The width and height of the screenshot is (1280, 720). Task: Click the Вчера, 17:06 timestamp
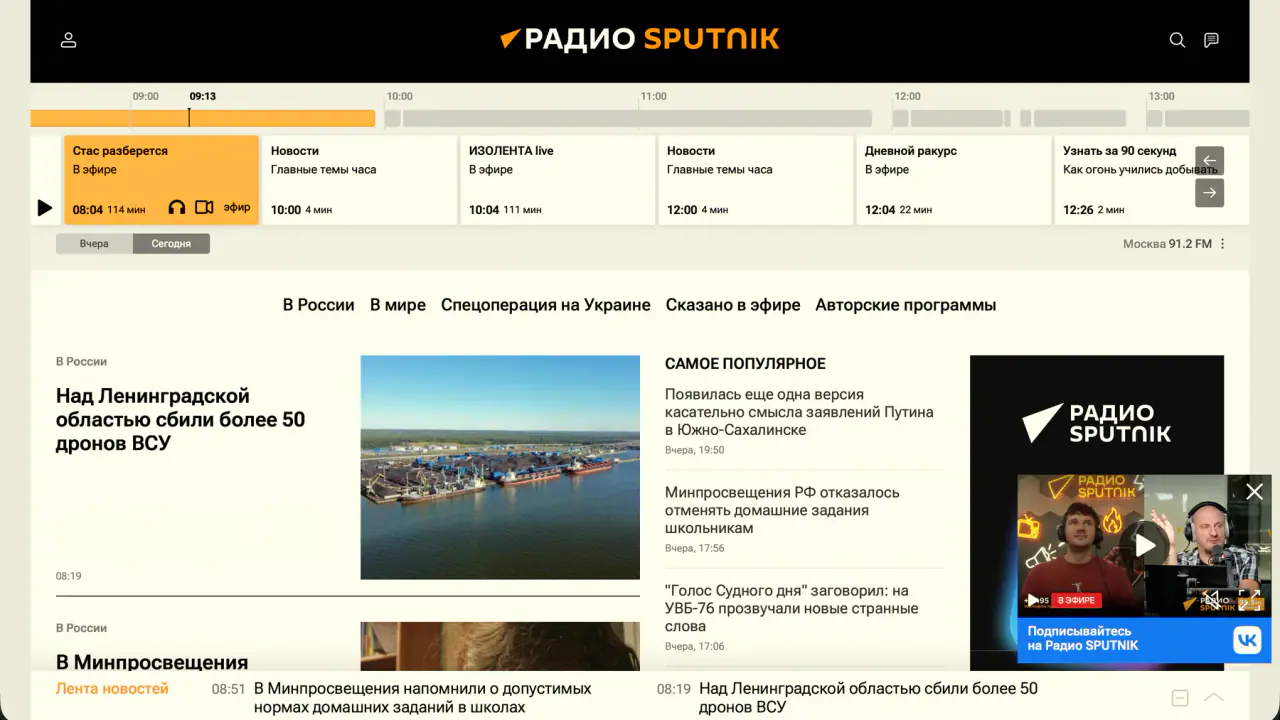(695, 646)
